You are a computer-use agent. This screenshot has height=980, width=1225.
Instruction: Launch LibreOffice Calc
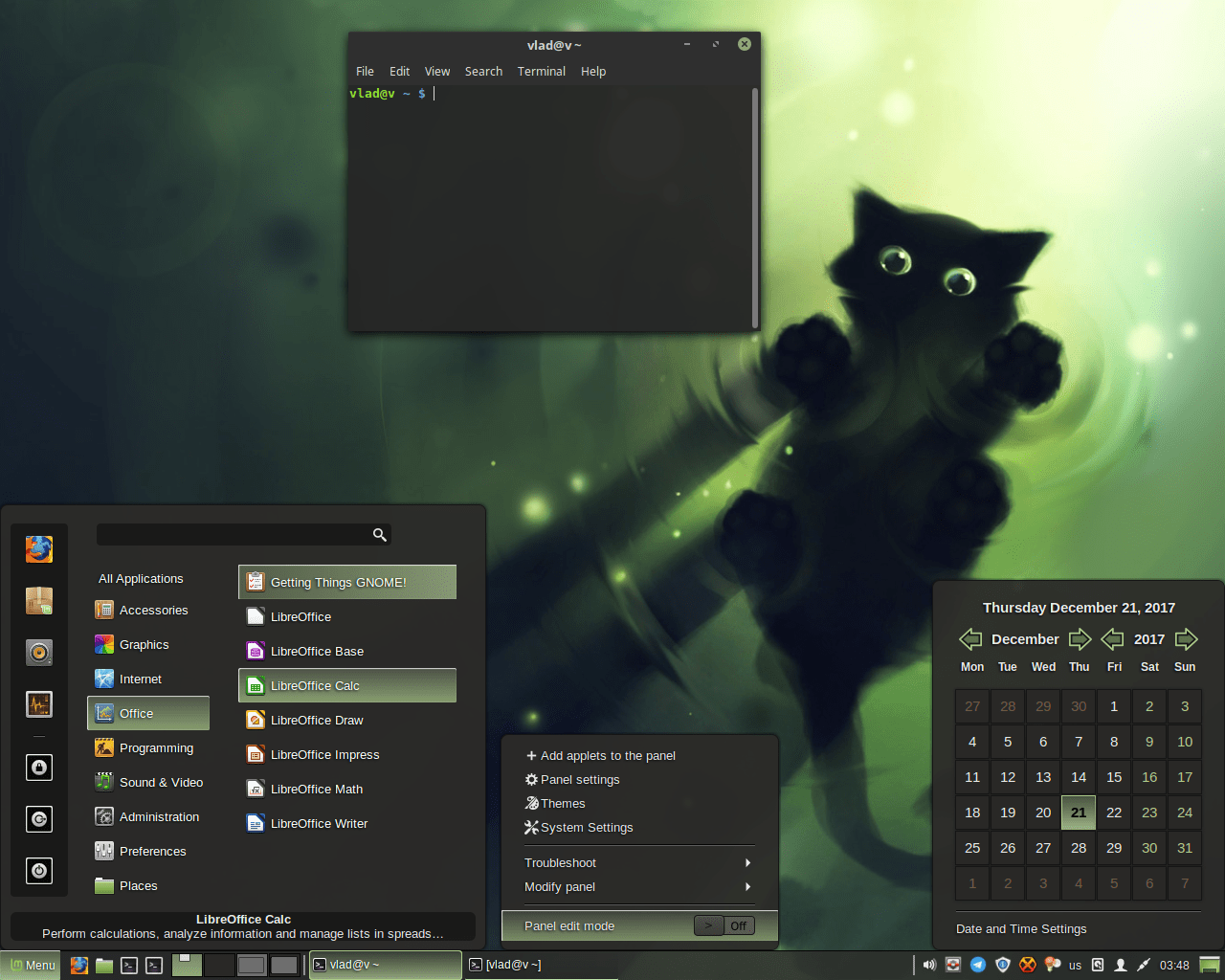[347, 685]
